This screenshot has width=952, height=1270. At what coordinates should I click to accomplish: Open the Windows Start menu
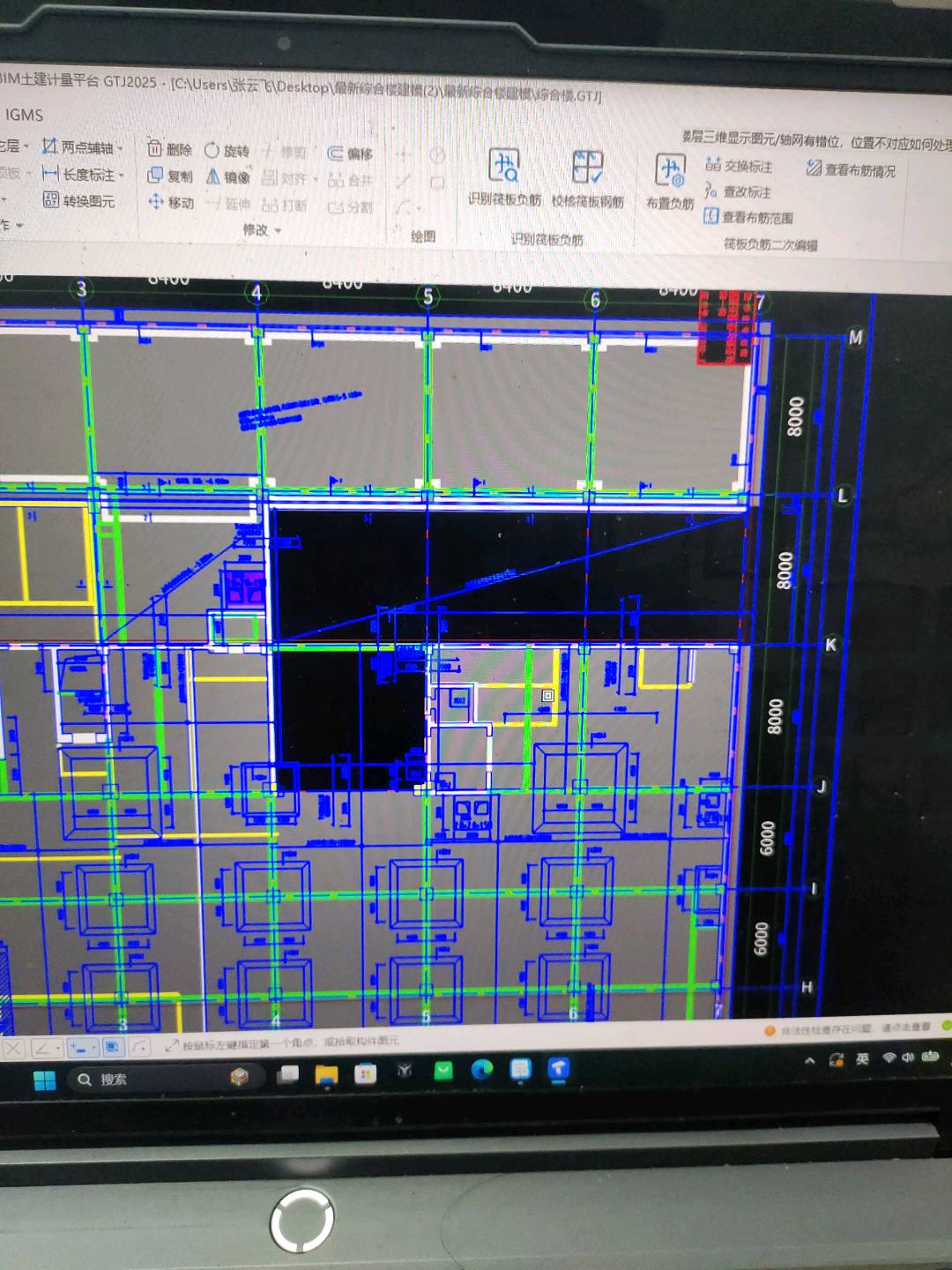point(44,1079)
